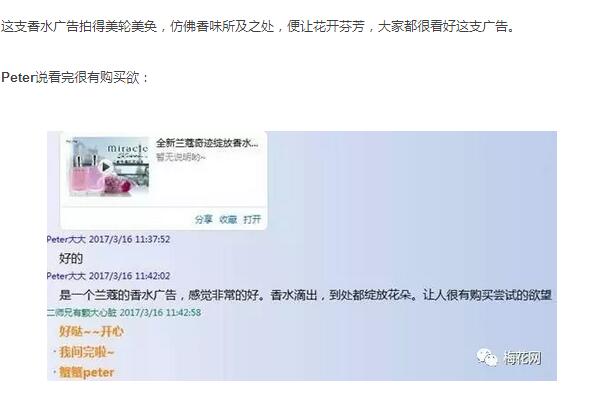
Task: Click the 好的 chat message
Action: pyautogui.click(x=71, y=258)
